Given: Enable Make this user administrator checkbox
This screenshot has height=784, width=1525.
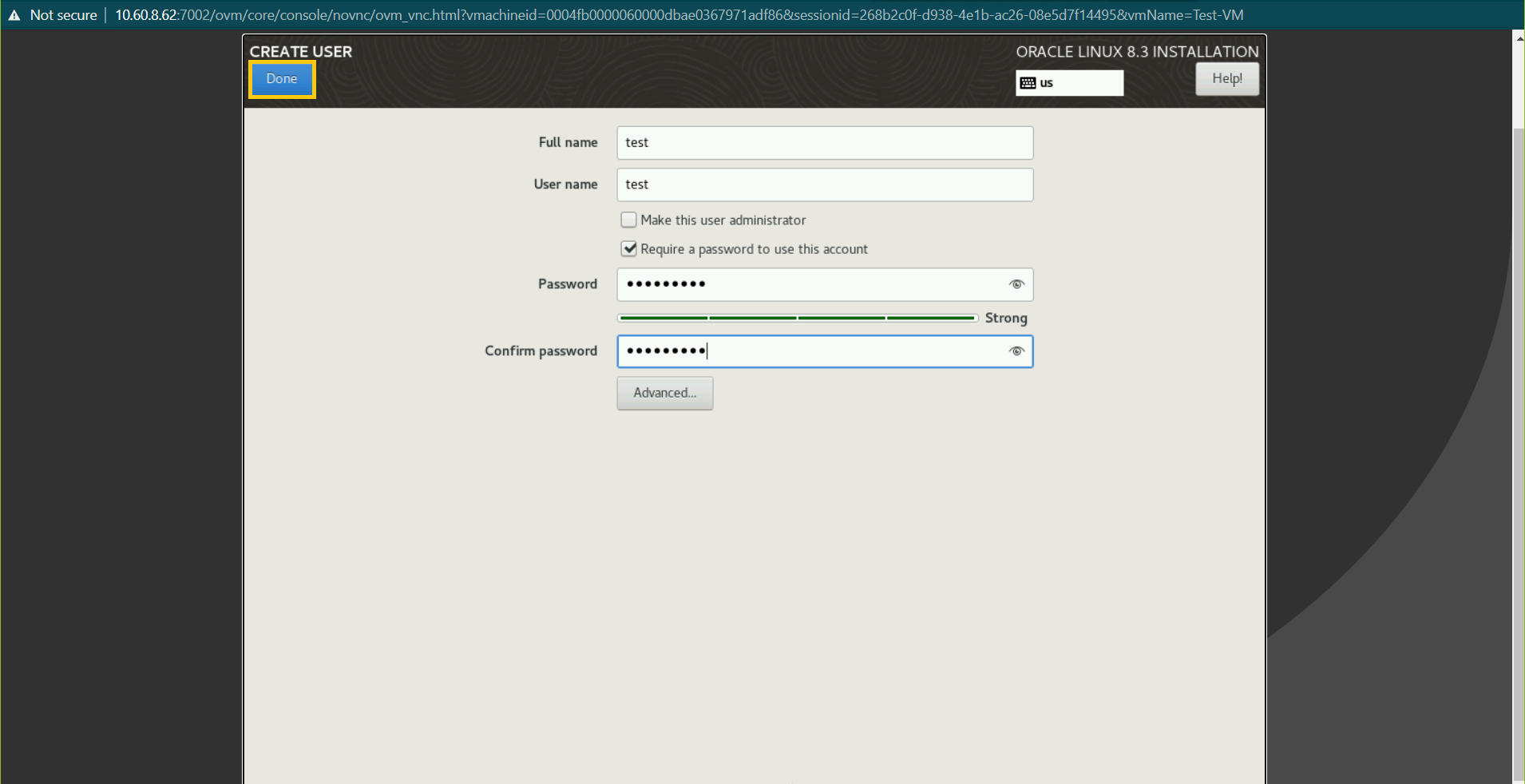Looking at the screenshot, I should pyautogui.click(x=629, y=220).
